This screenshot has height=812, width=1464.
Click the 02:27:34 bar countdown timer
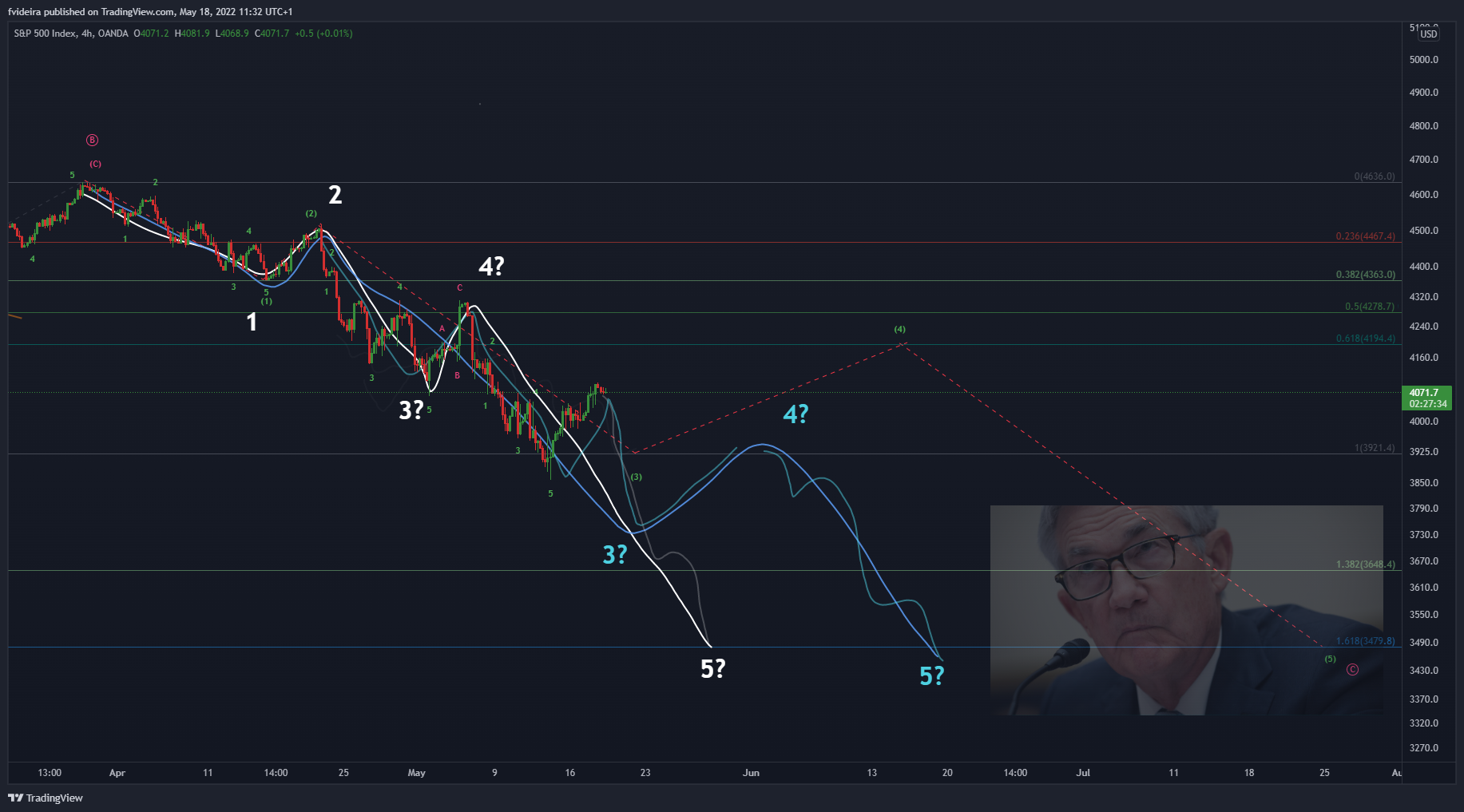click(1428, 404)
